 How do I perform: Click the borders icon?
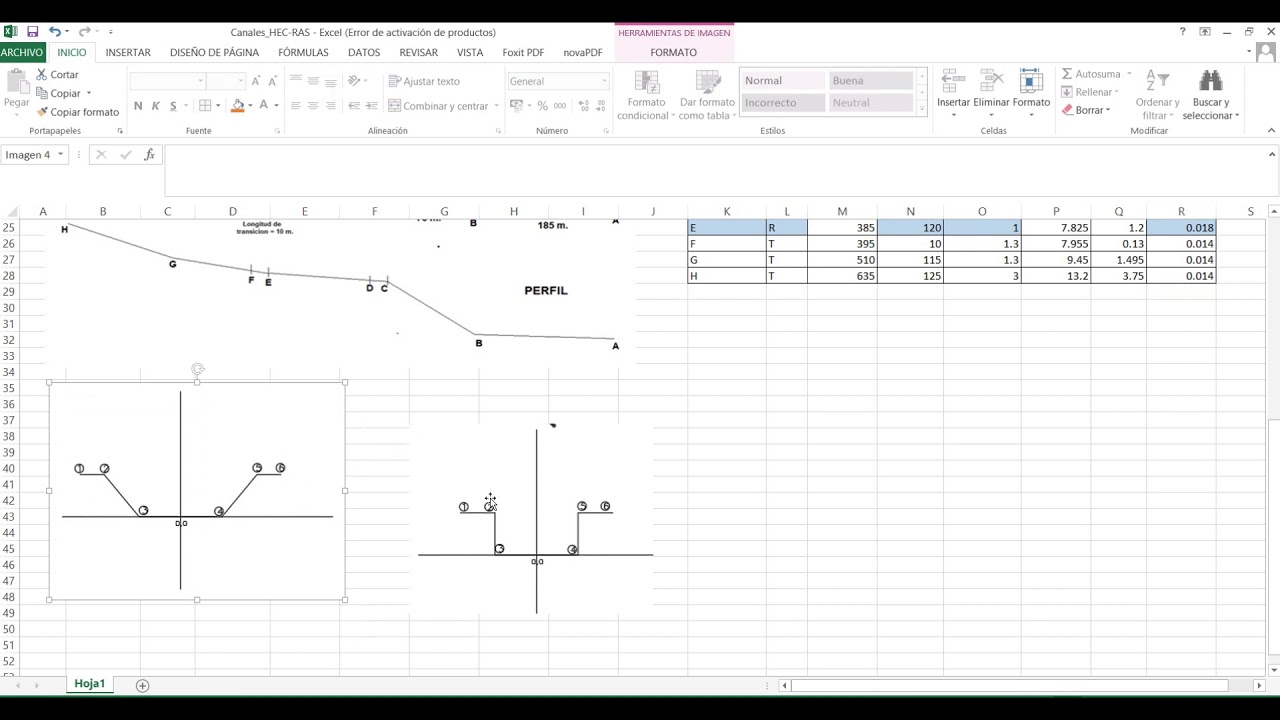(x=205, y=106)
